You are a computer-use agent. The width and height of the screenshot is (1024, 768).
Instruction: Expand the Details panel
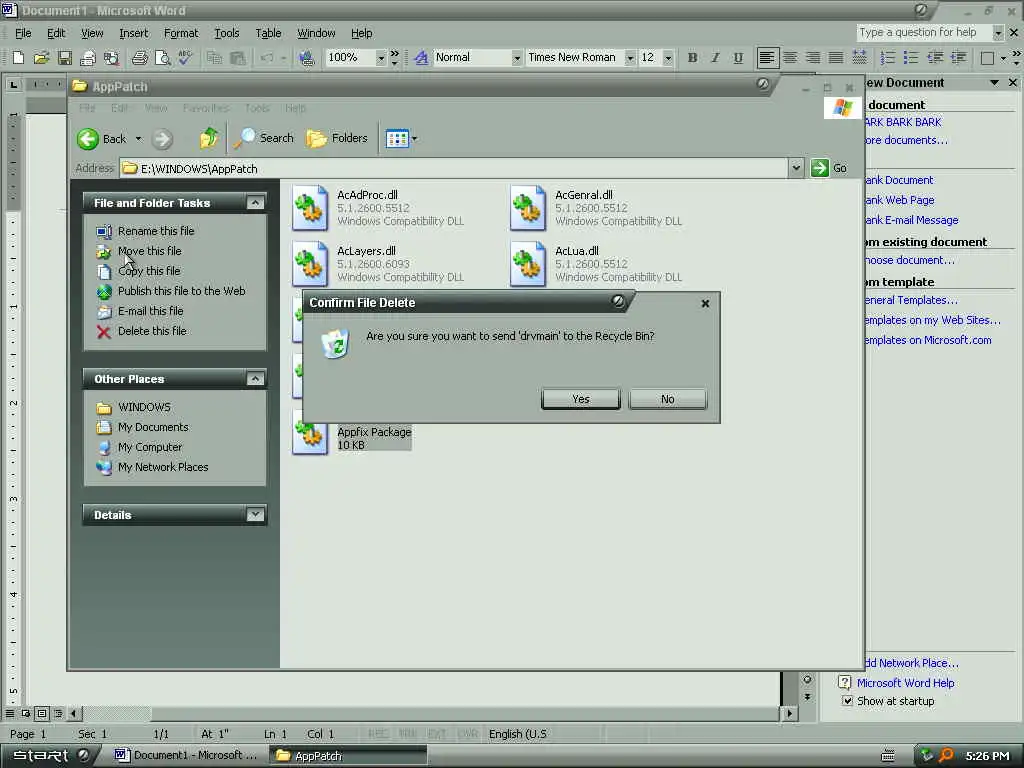pyautogui.click(x=255, y=515)
